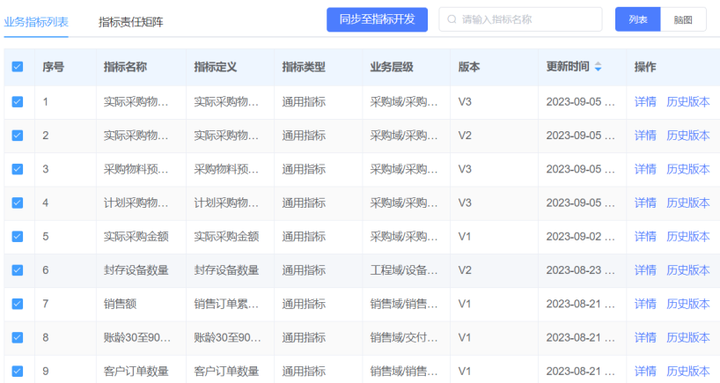Screen dimensions: 720x383
Task: Open 详情 for row 2
Action: click(645, 135)
